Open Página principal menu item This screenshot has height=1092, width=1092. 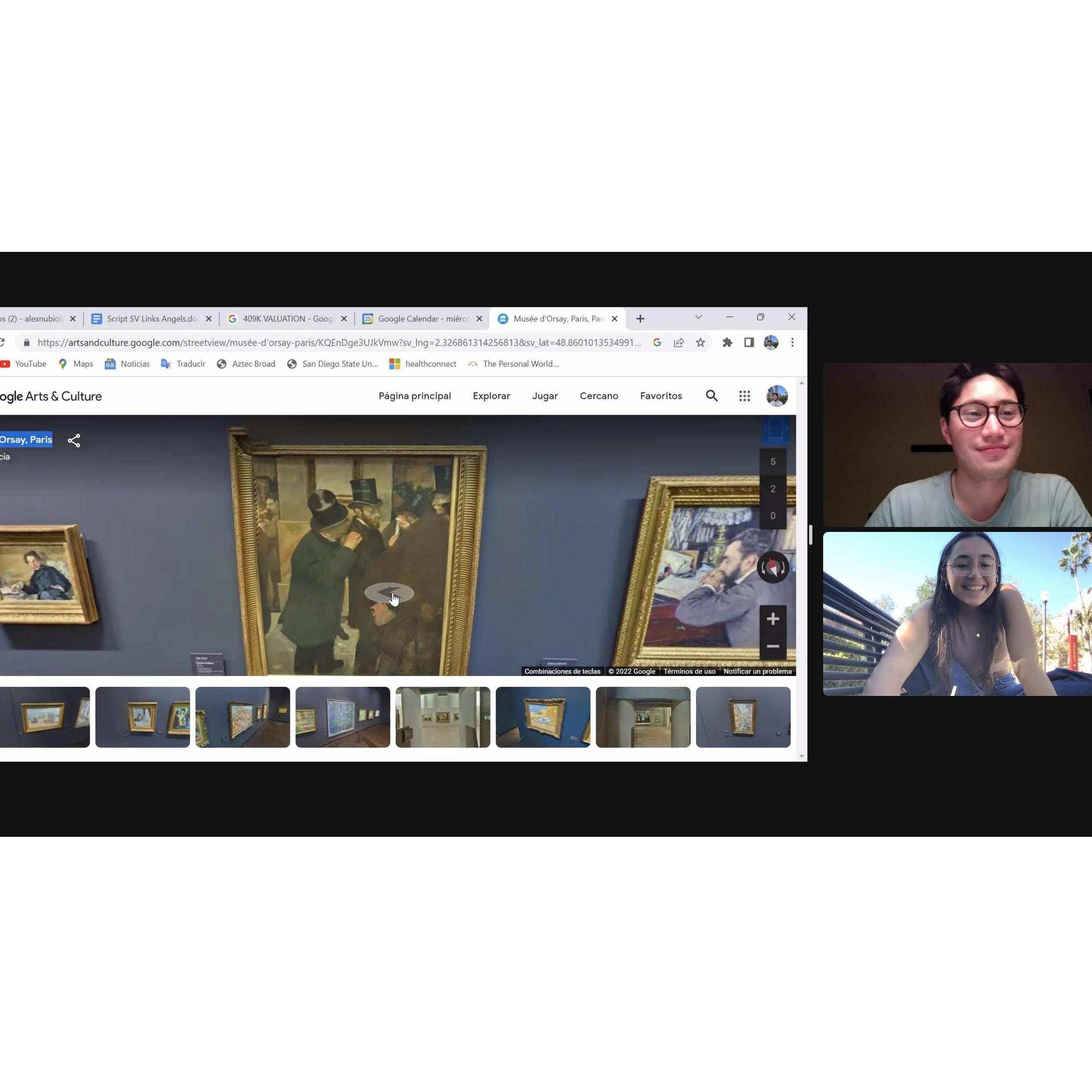pyautogui.click(x=415, y=396)
